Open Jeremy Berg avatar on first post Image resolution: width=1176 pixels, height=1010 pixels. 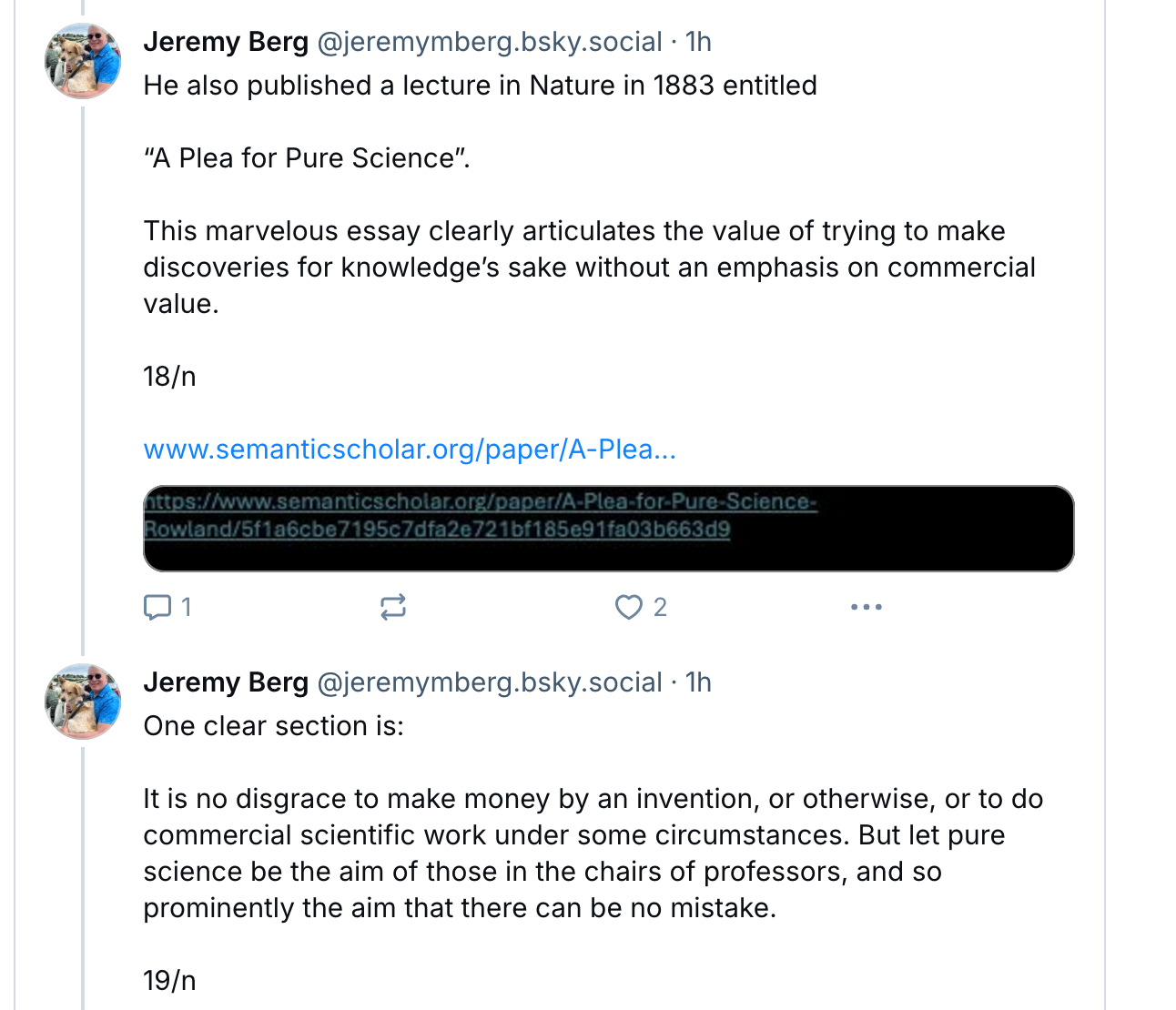[83, 63]
